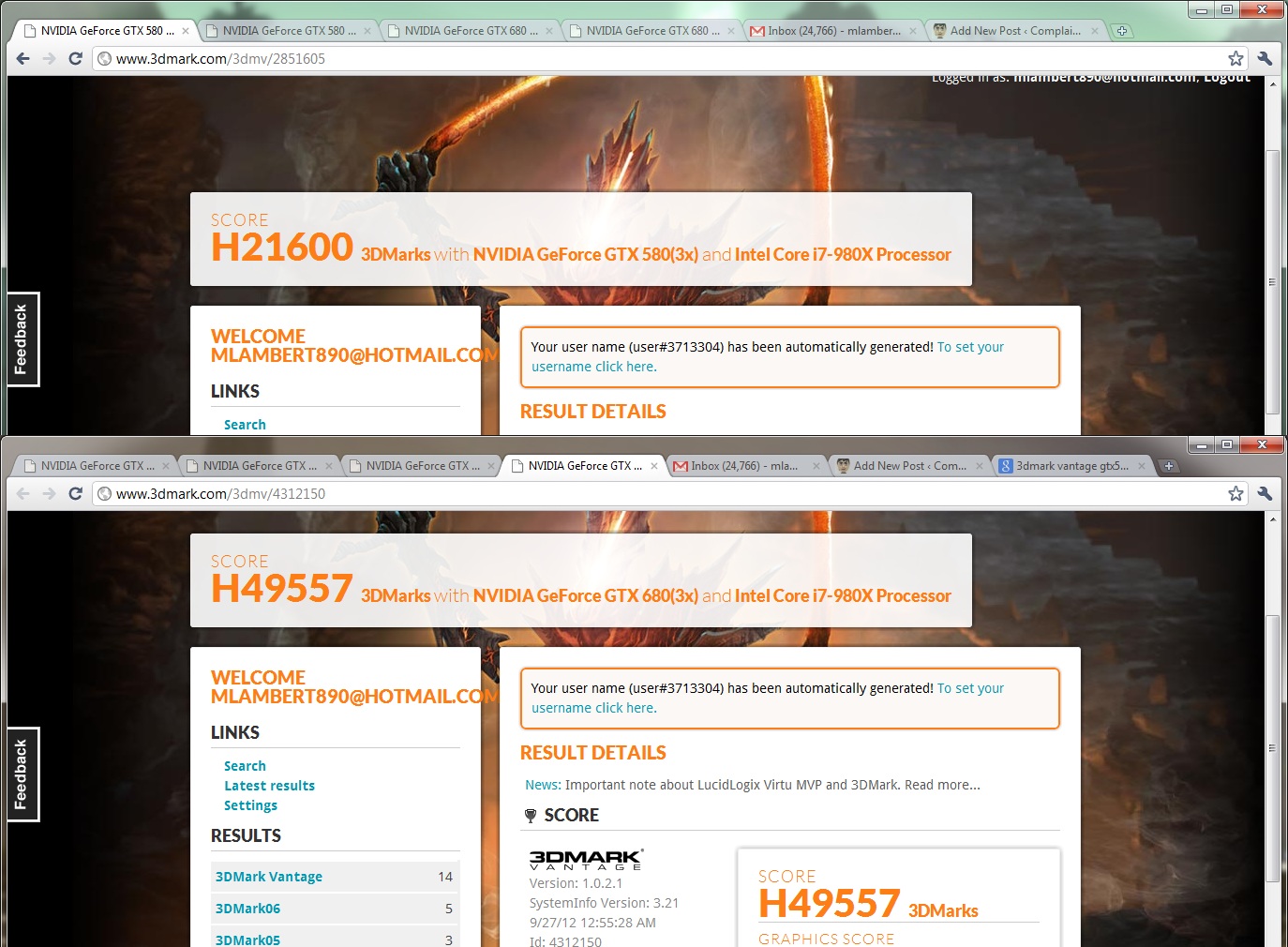
Task: Star the 3dmv/4312150 page in the lower window
Action: click(1236, 493)
